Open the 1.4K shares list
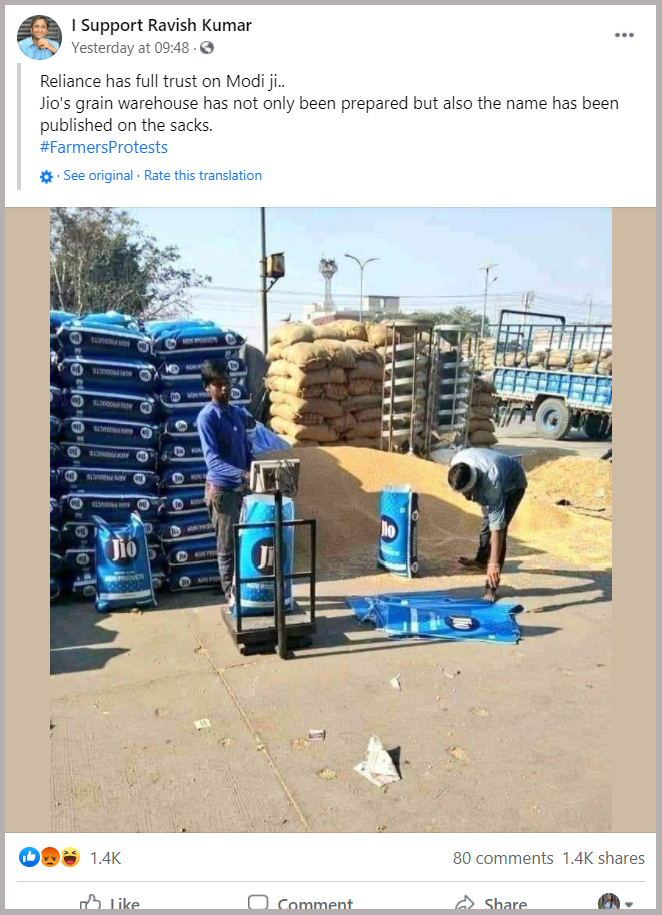662x915 pixels. (x=603, y=858)
